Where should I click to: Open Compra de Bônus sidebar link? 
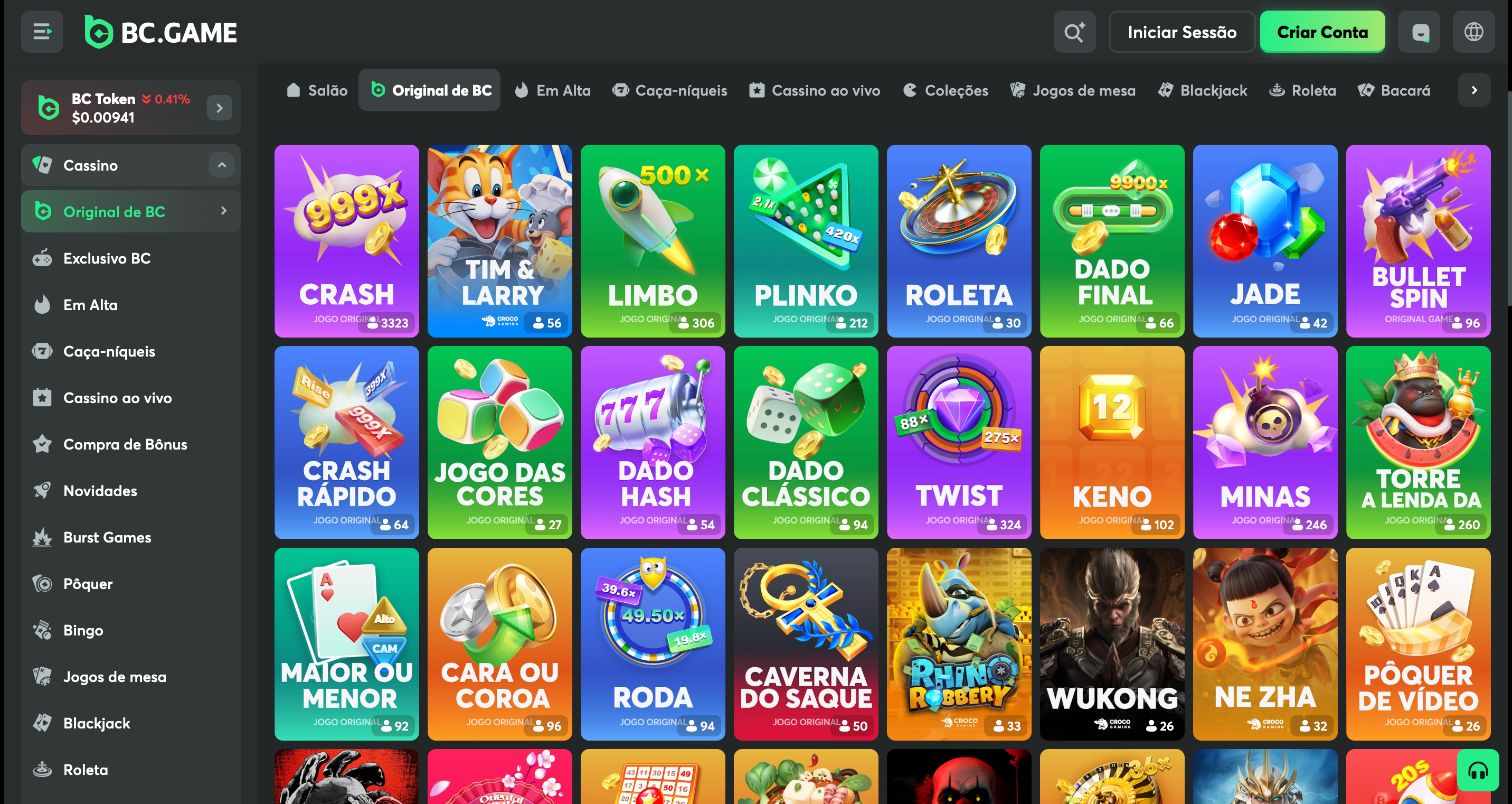pos(131,444)
